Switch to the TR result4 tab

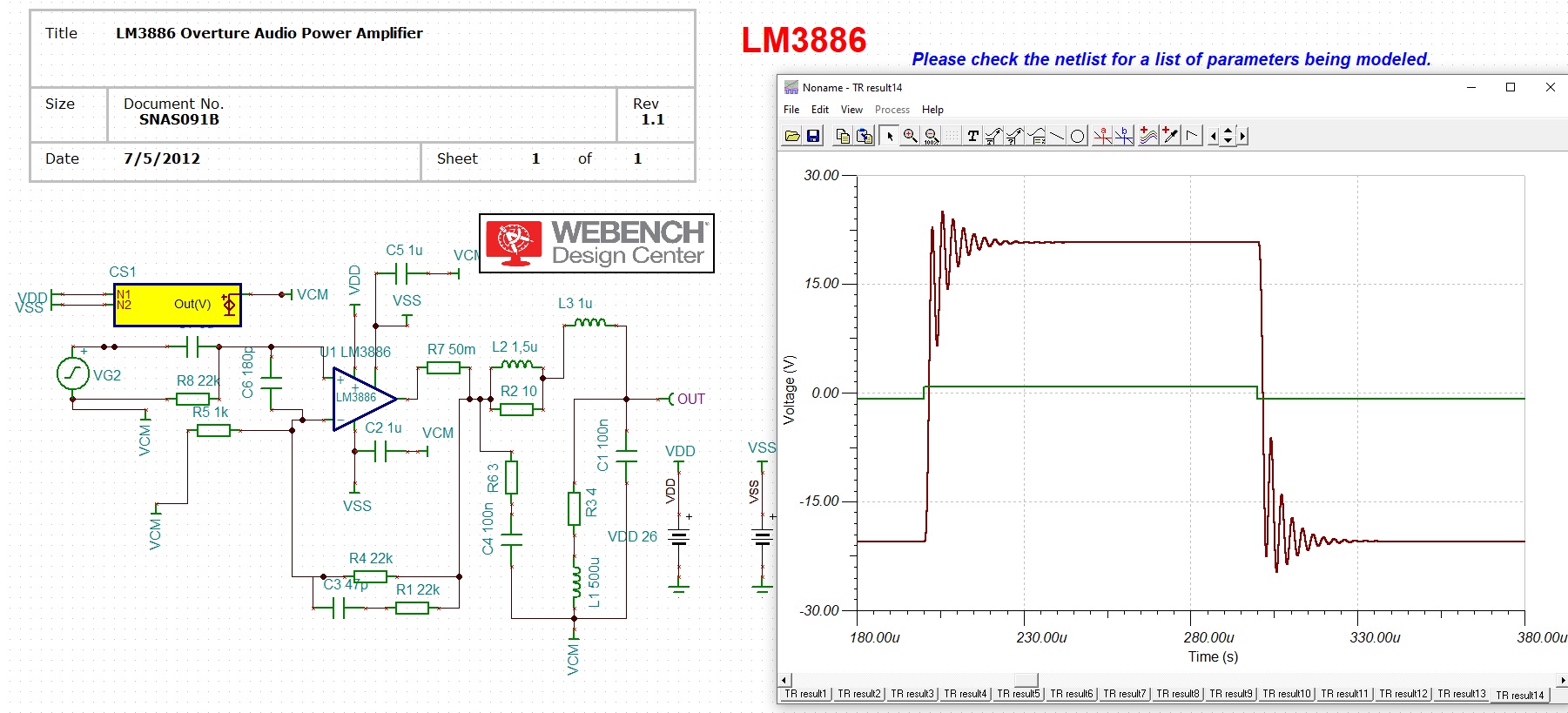(x=965, y=694)
